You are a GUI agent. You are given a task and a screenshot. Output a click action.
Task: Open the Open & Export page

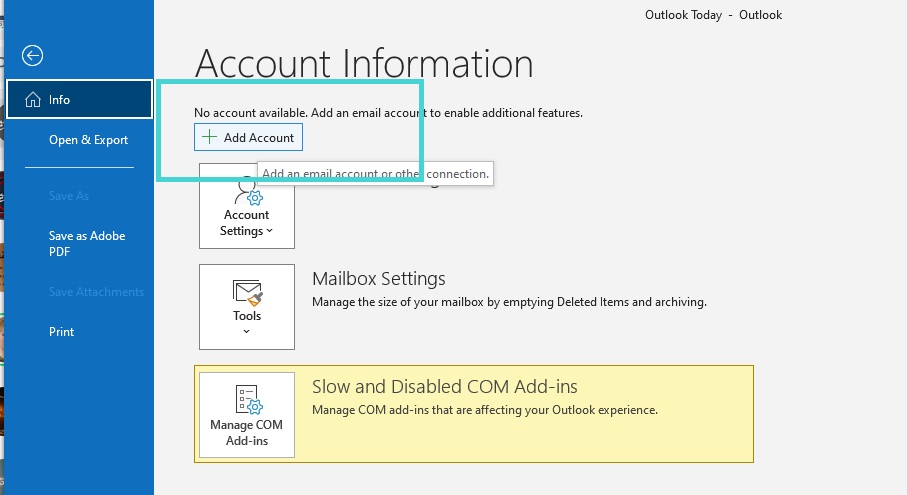click(x=88, y=140)
